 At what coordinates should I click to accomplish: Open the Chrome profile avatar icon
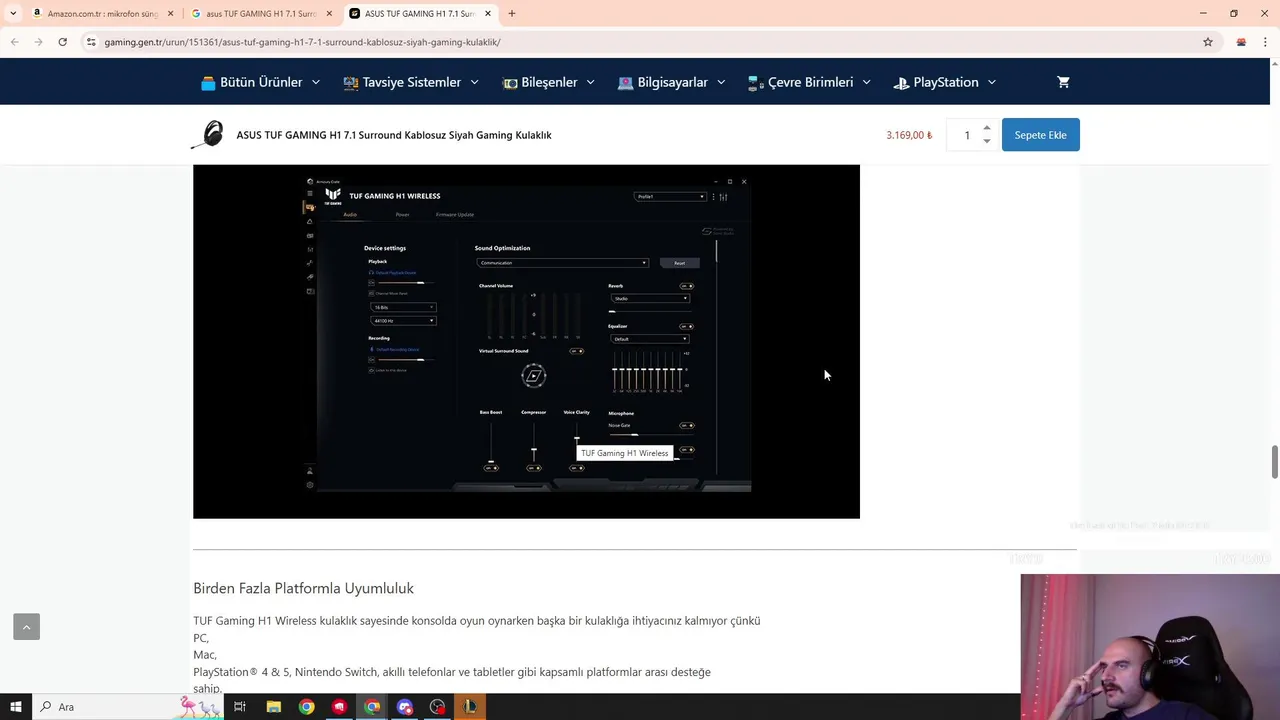1241,42
